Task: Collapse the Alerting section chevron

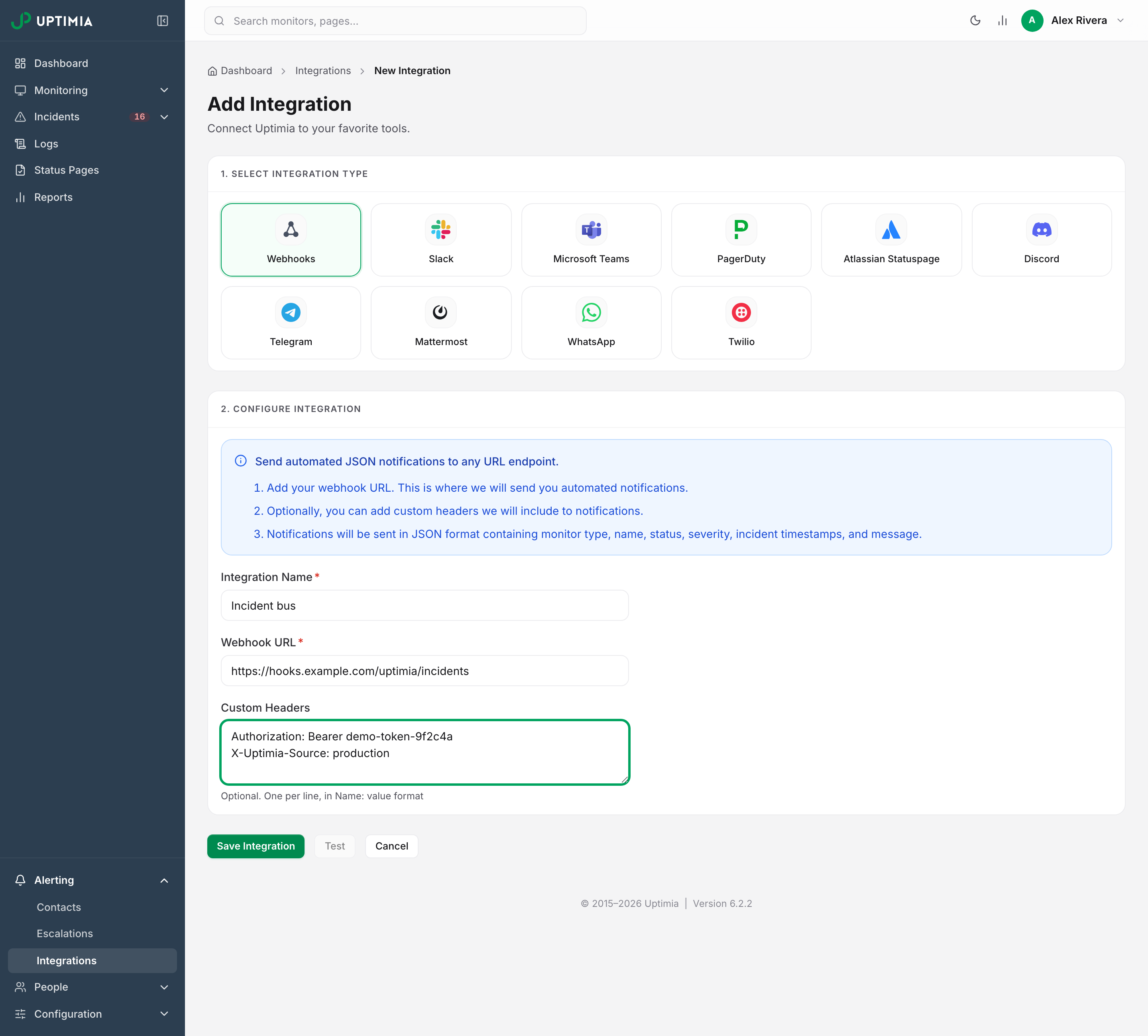Action: coord(164,881)
